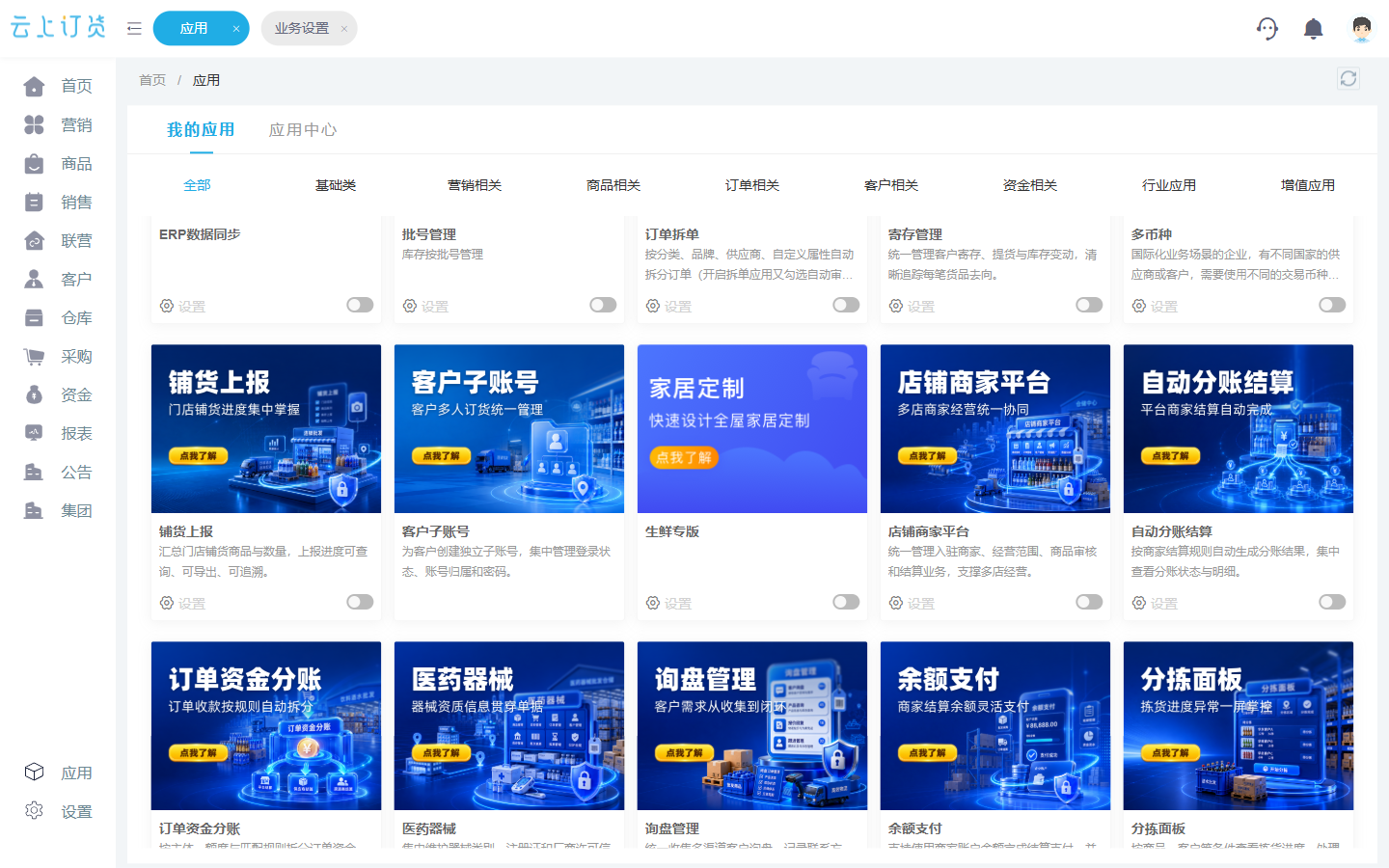
Task: Open 营销 sidebar section
Action: point(58,124)
